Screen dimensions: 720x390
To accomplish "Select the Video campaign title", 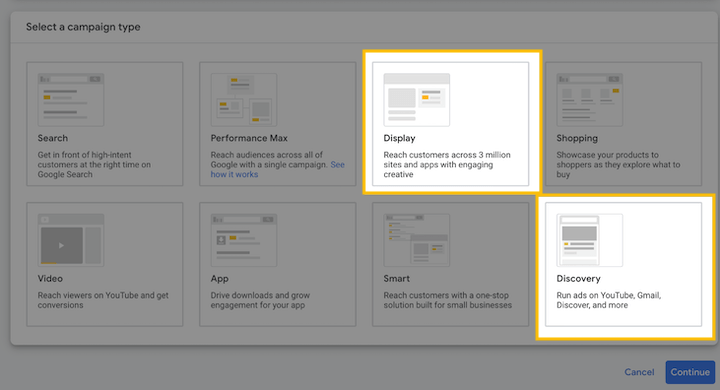I will click(x=50, y=279).
